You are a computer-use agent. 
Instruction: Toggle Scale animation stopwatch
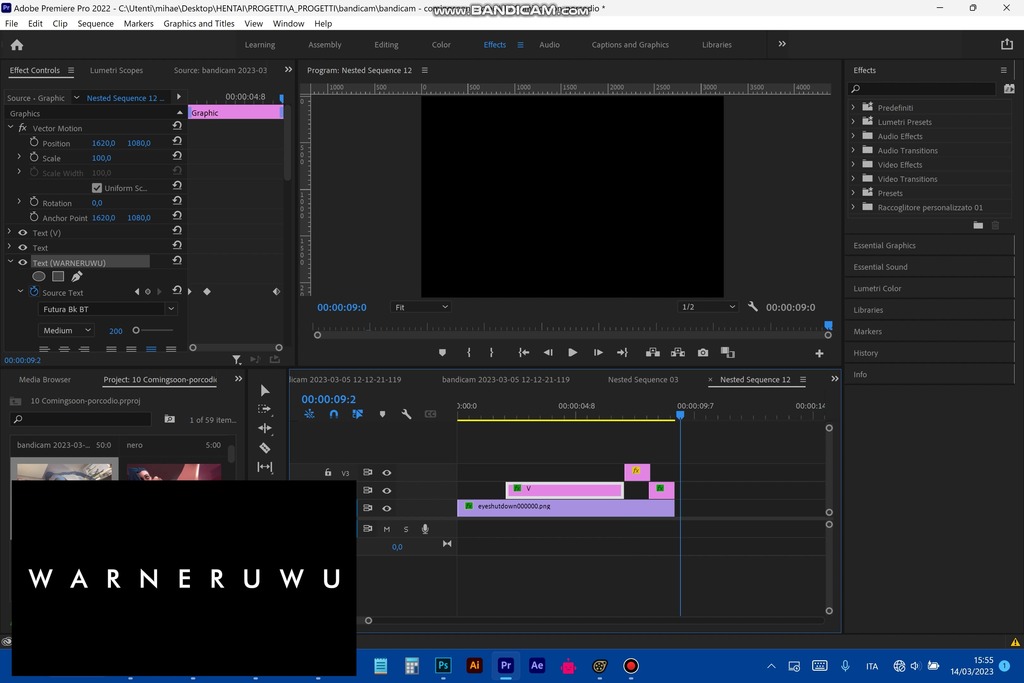pos(34,157)
